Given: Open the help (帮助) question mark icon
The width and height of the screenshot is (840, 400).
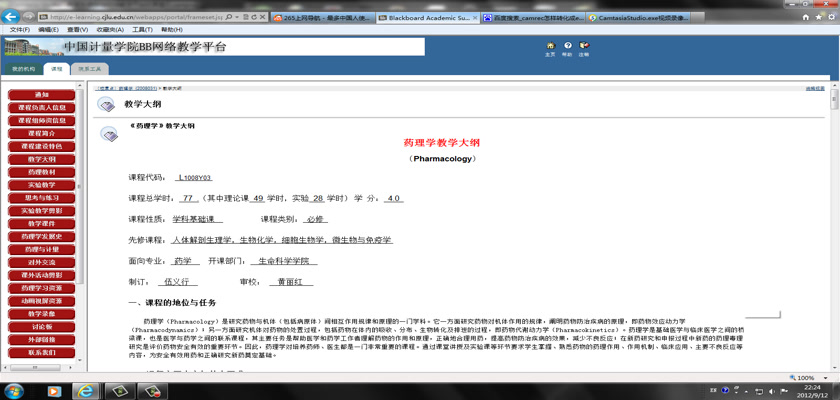Looking at the screenshot, I should (567, 46).
